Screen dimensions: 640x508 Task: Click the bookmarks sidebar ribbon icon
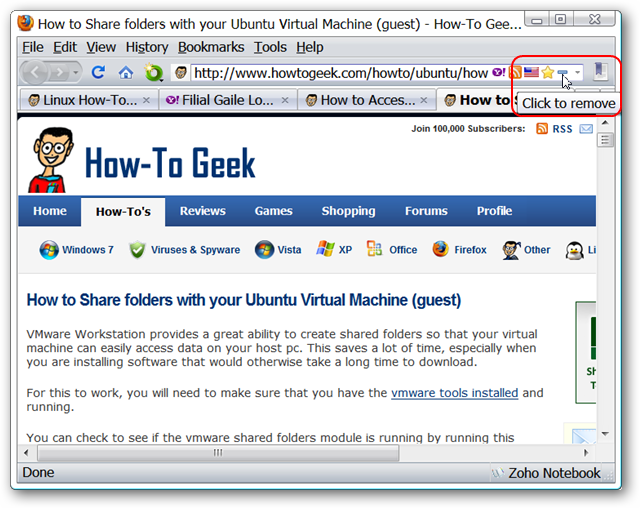[600, 71]
